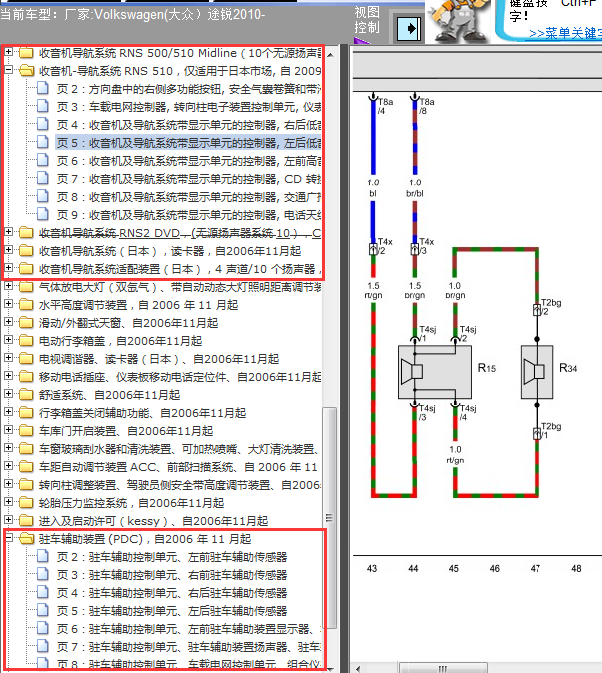Open page 4 右后低音 RNS 510 entry

(188, 125)
